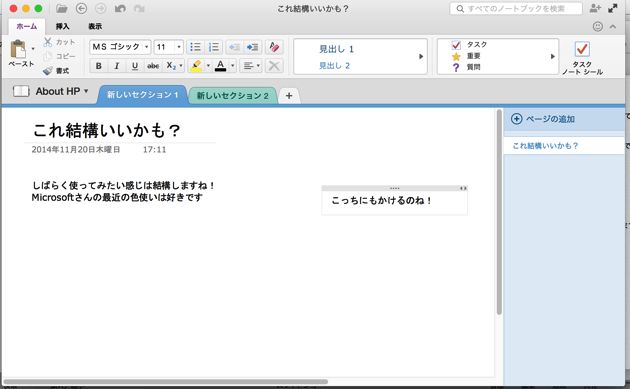The width and height of the screenshot is (630, 389).
Task: Switch to the ホーム ribbon tab
Action: 27,27
